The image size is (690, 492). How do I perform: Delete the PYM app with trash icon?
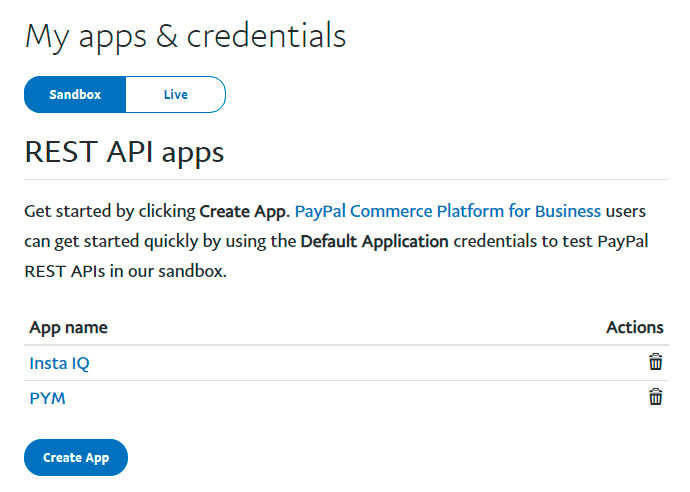[655, 397]
